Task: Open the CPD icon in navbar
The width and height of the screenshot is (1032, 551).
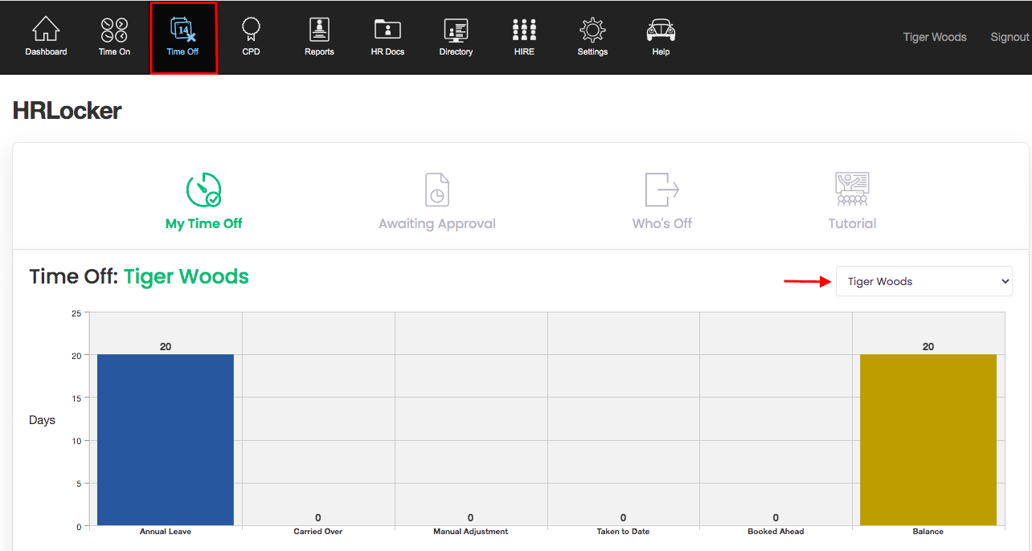Action: point(251,31)
